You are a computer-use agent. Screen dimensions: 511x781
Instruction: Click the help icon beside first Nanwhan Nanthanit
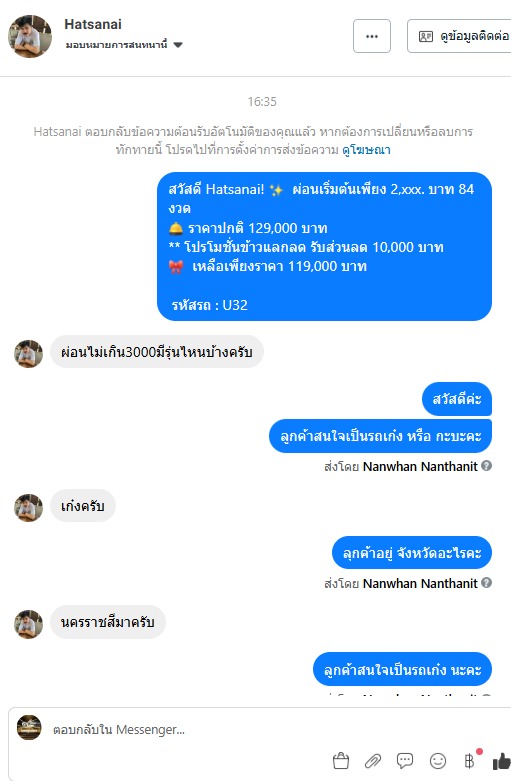[487, 465]
